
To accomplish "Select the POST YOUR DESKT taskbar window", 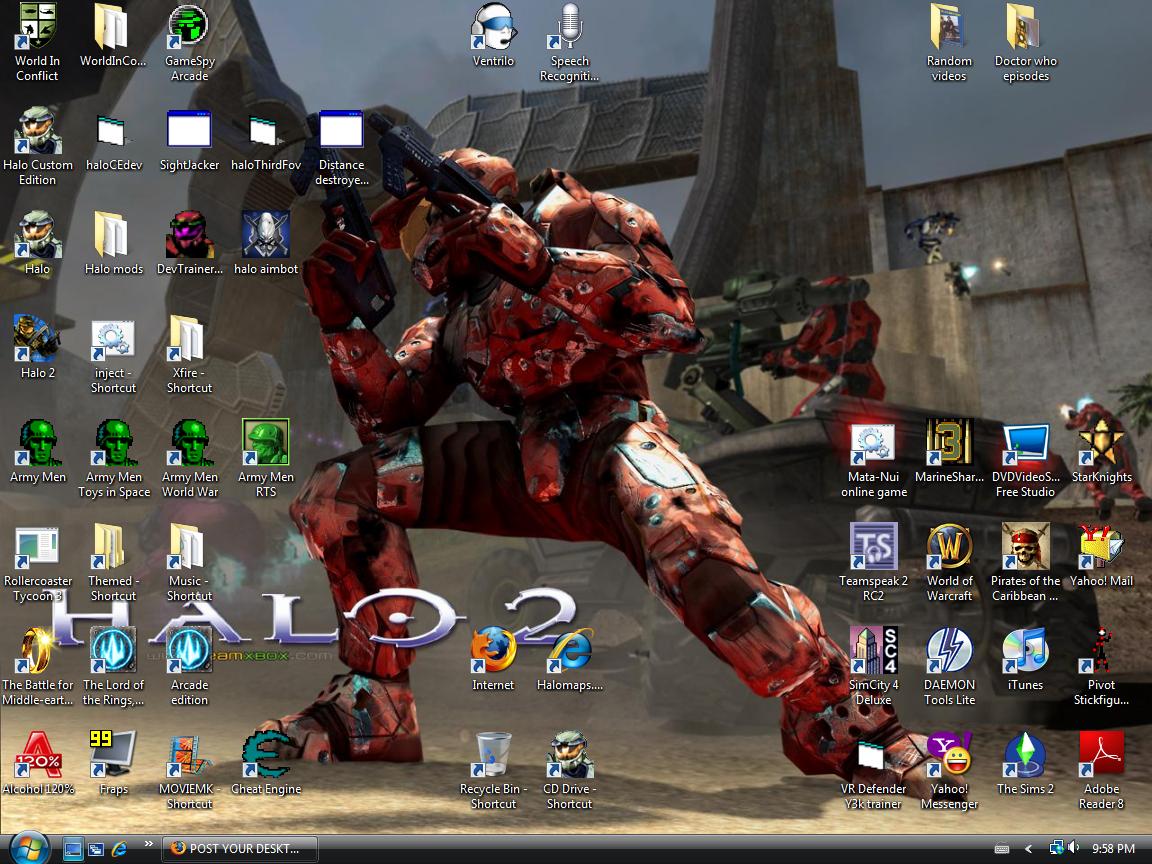I will 238,849.
